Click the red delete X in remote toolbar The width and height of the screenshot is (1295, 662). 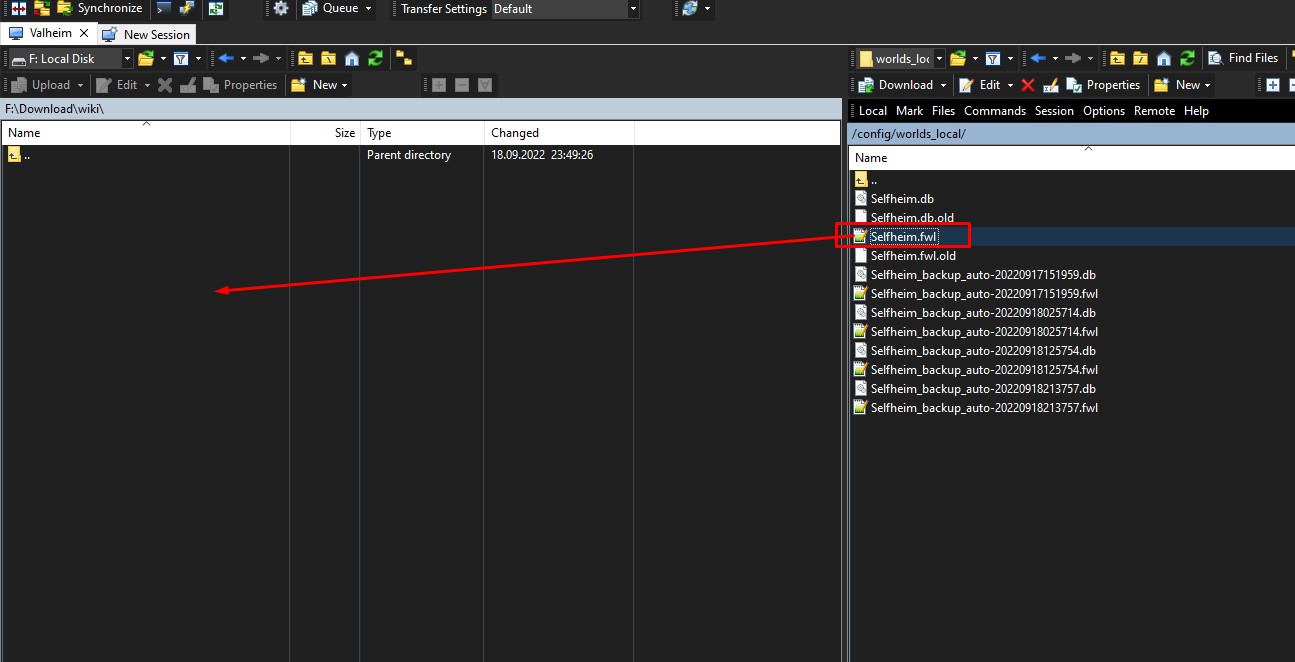pyautogui.click(x=1027, y=85)
